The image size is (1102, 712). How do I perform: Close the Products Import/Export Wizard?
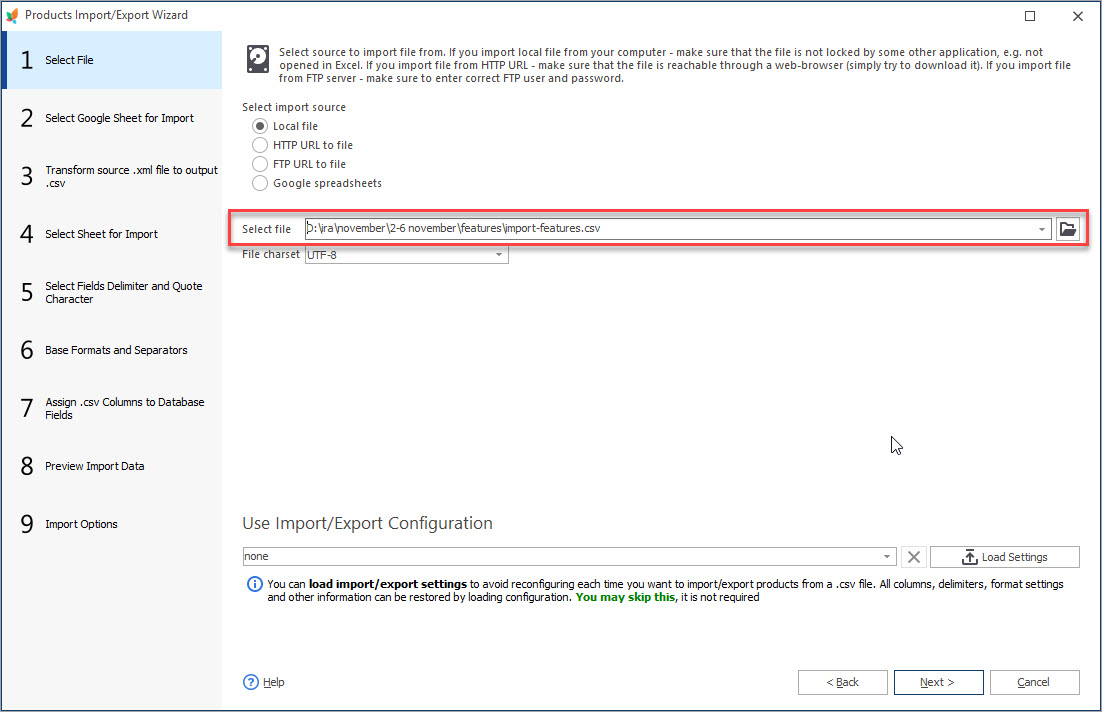[x=1077, y=15]
